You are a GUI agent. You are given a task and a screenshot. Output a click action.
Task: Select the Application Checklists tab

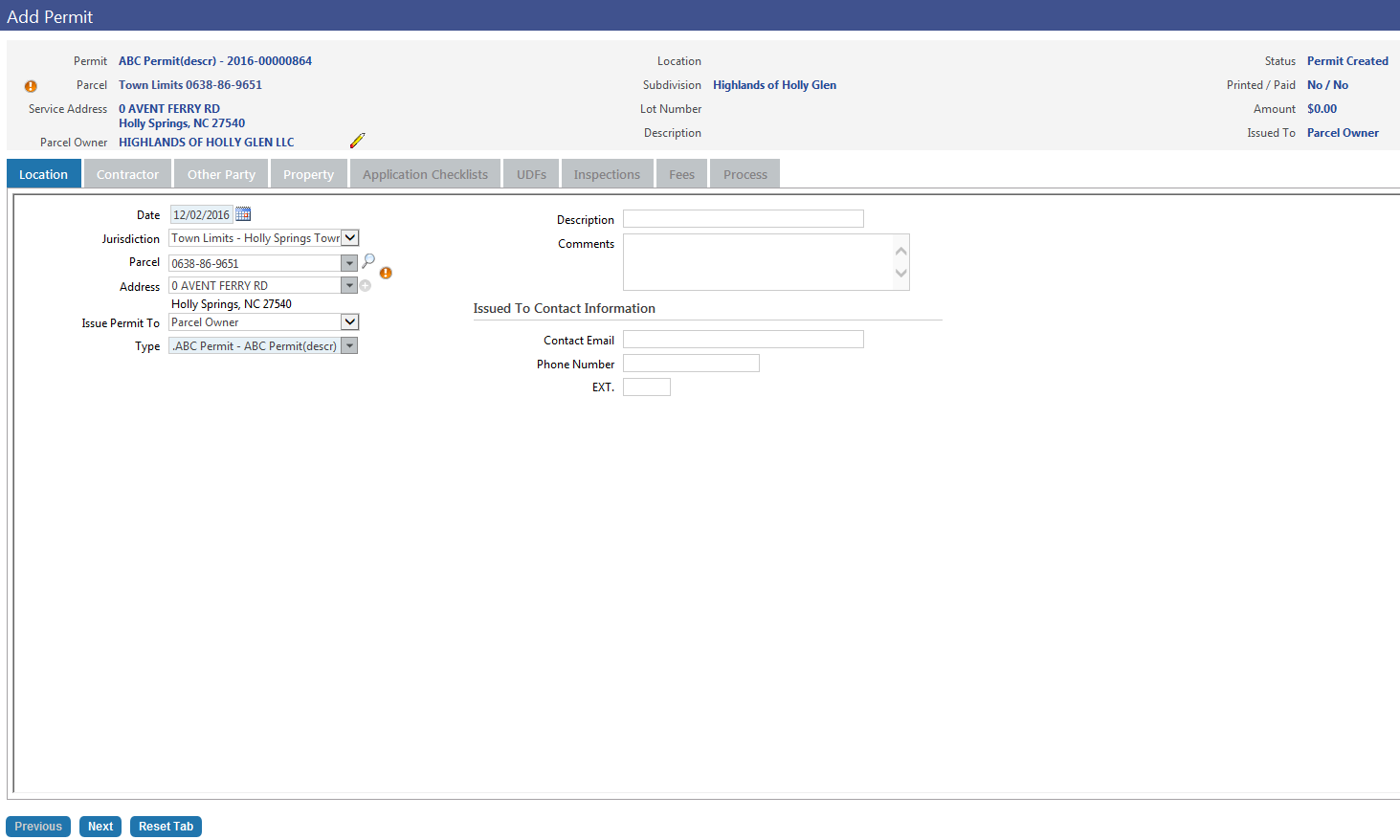point(425,174)
